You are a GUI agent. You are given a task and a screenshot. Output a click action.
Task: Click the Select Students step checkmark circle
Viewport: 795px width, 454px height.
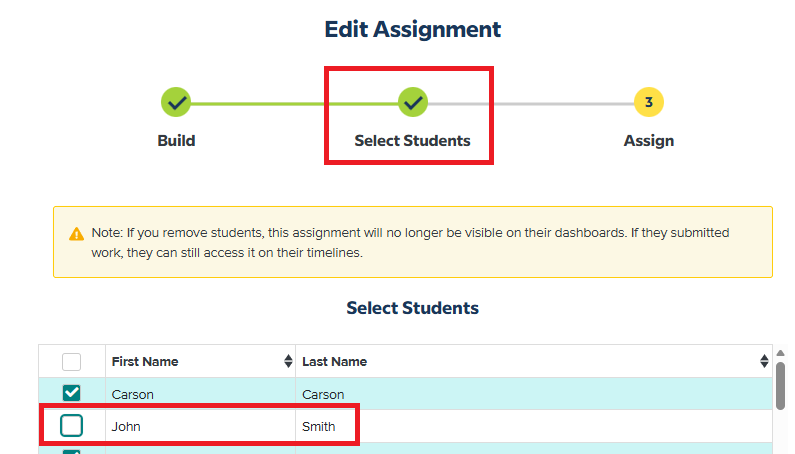(413, 101)
